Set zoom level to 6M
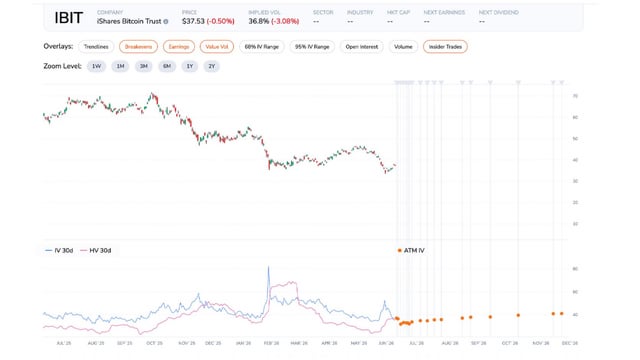Viewport: 640px width, 360px height. pos(167,66)
